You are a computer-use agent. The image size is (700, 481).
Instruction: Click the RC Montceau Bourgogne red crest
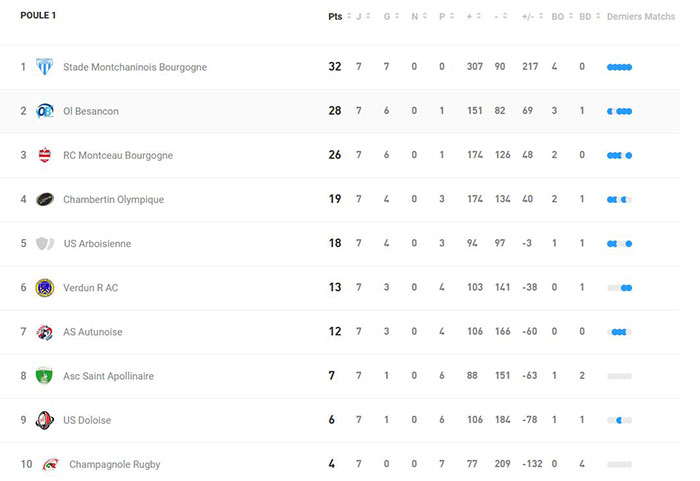45,155
